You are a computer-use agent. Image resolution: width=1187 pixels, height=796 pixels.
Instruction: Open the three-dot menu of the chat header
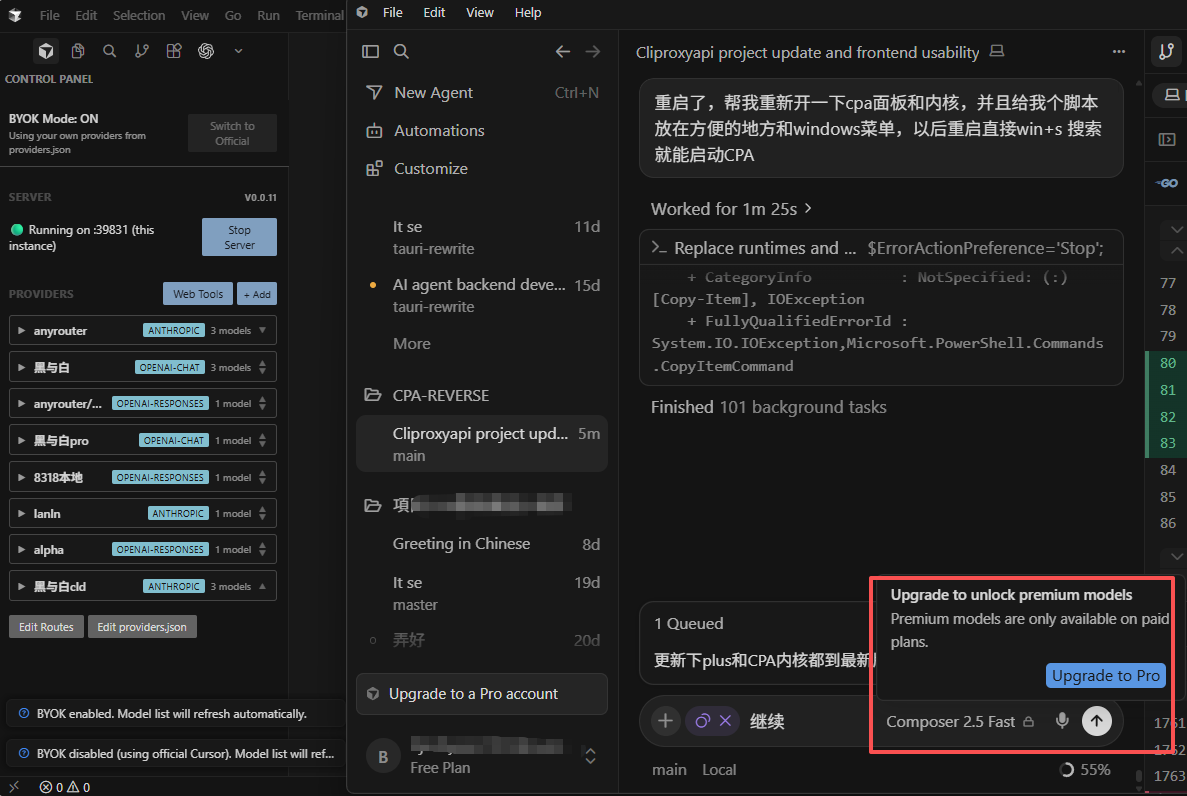[1118, 52]
